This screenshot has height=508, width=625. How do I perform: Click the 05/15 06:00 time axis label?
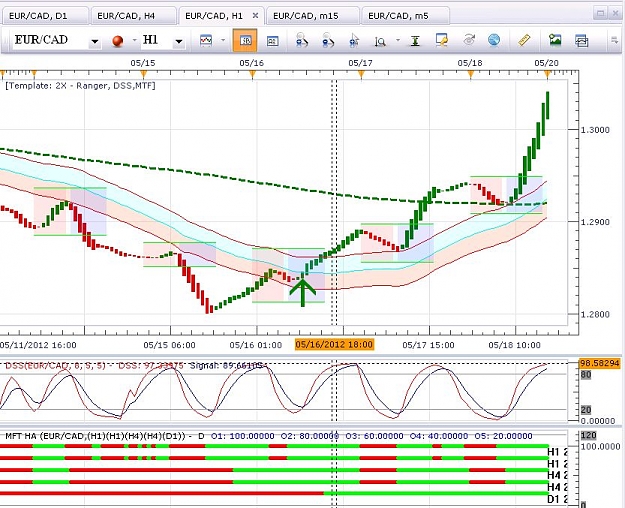pyautogui.click(x=169, y=345)
